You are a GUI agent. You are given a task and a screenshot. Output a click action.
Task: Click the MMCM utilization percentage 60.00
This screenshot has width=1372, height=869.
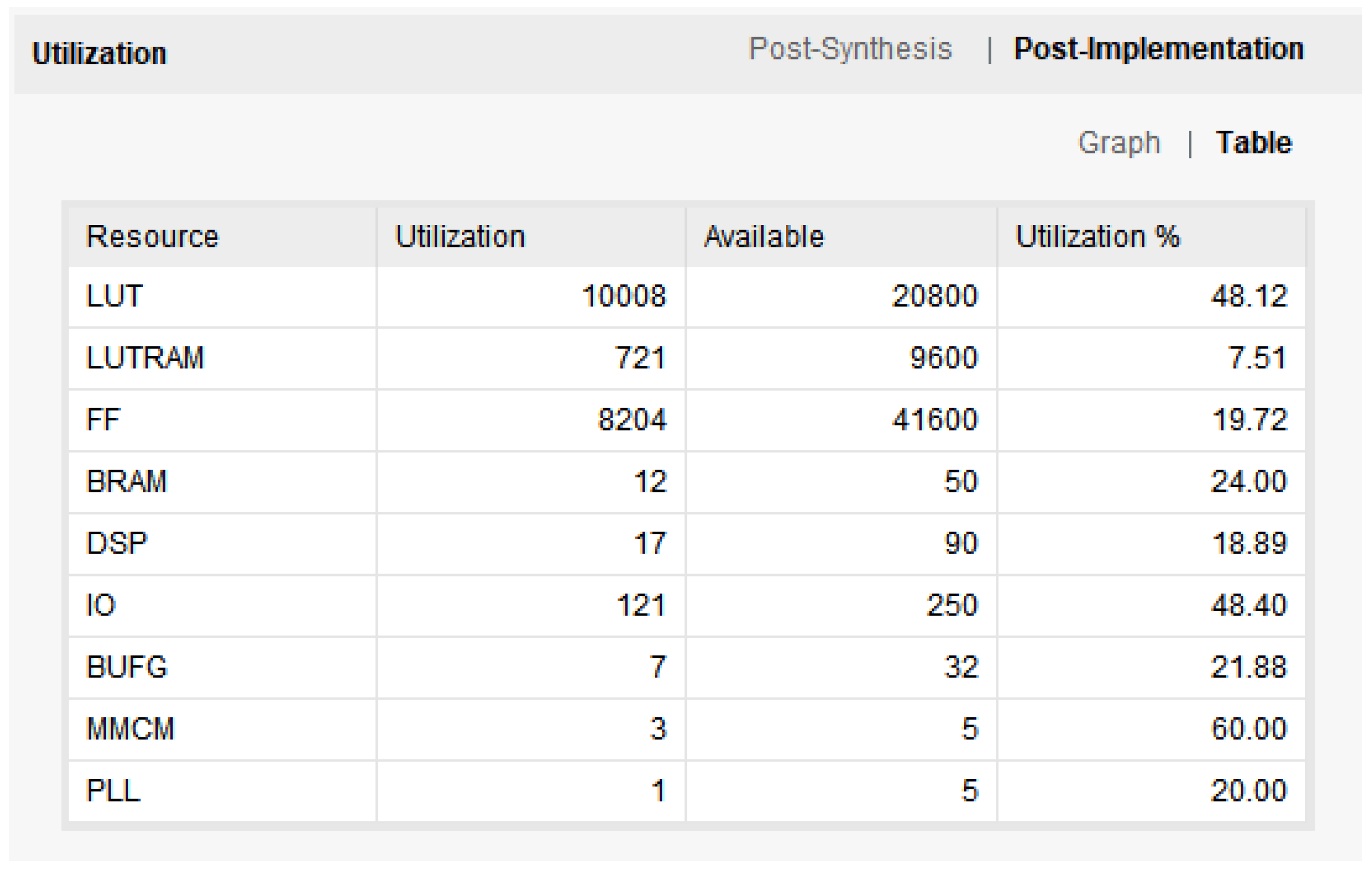(1248, 729)
